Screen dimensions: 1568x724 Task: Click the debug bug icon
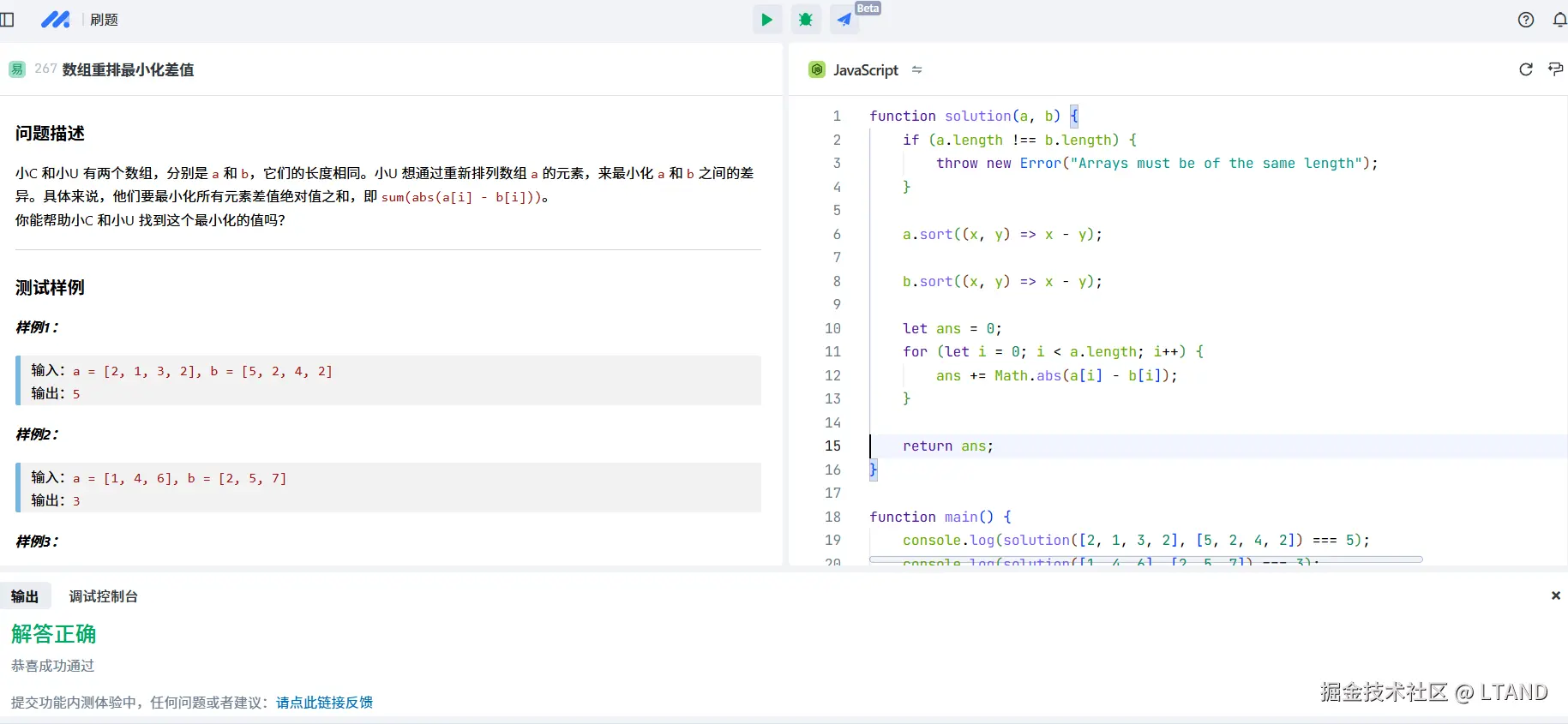click(x=805, y=20)
